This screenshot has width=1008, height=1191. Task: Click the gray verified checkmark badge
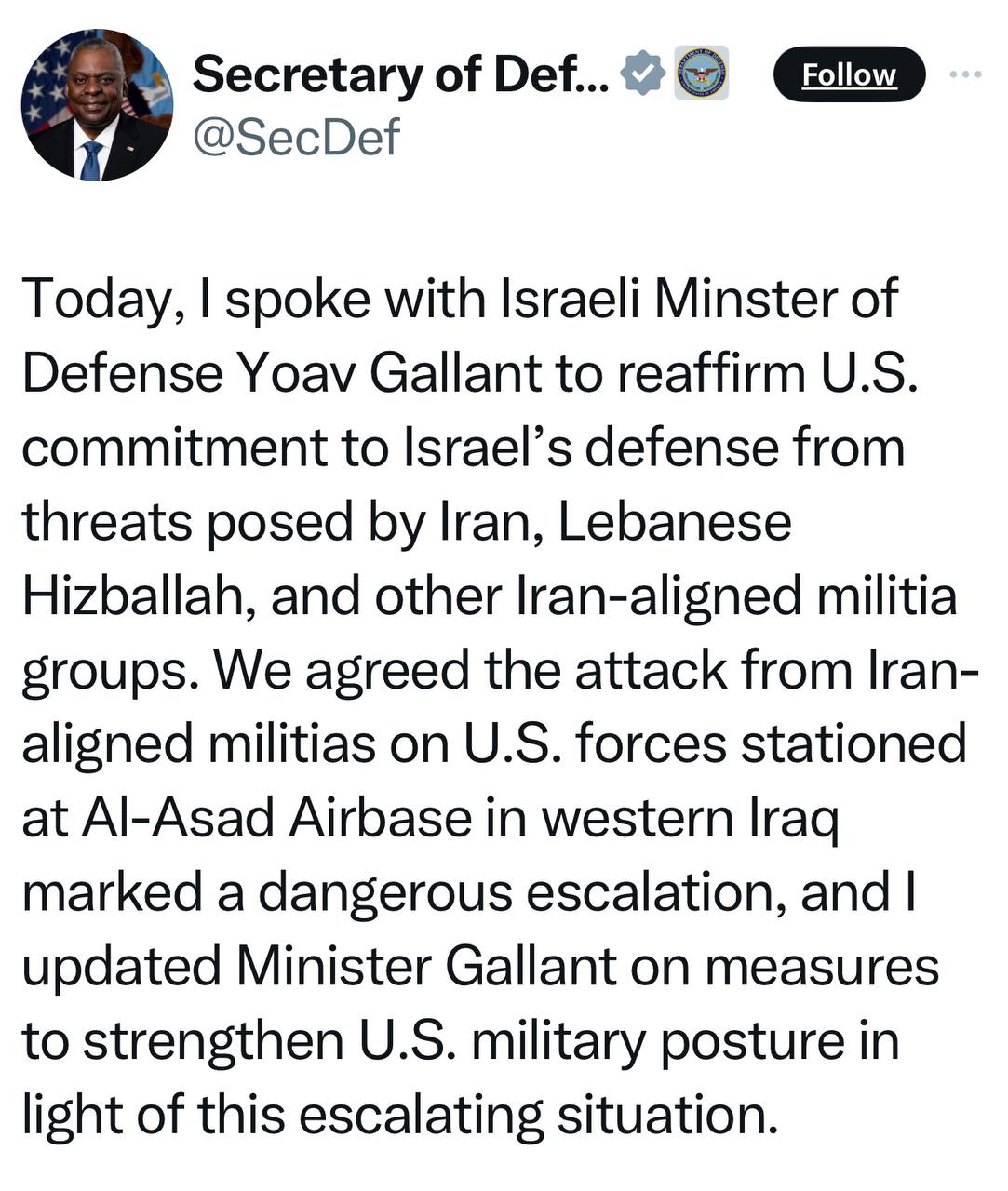coord(641,74)
